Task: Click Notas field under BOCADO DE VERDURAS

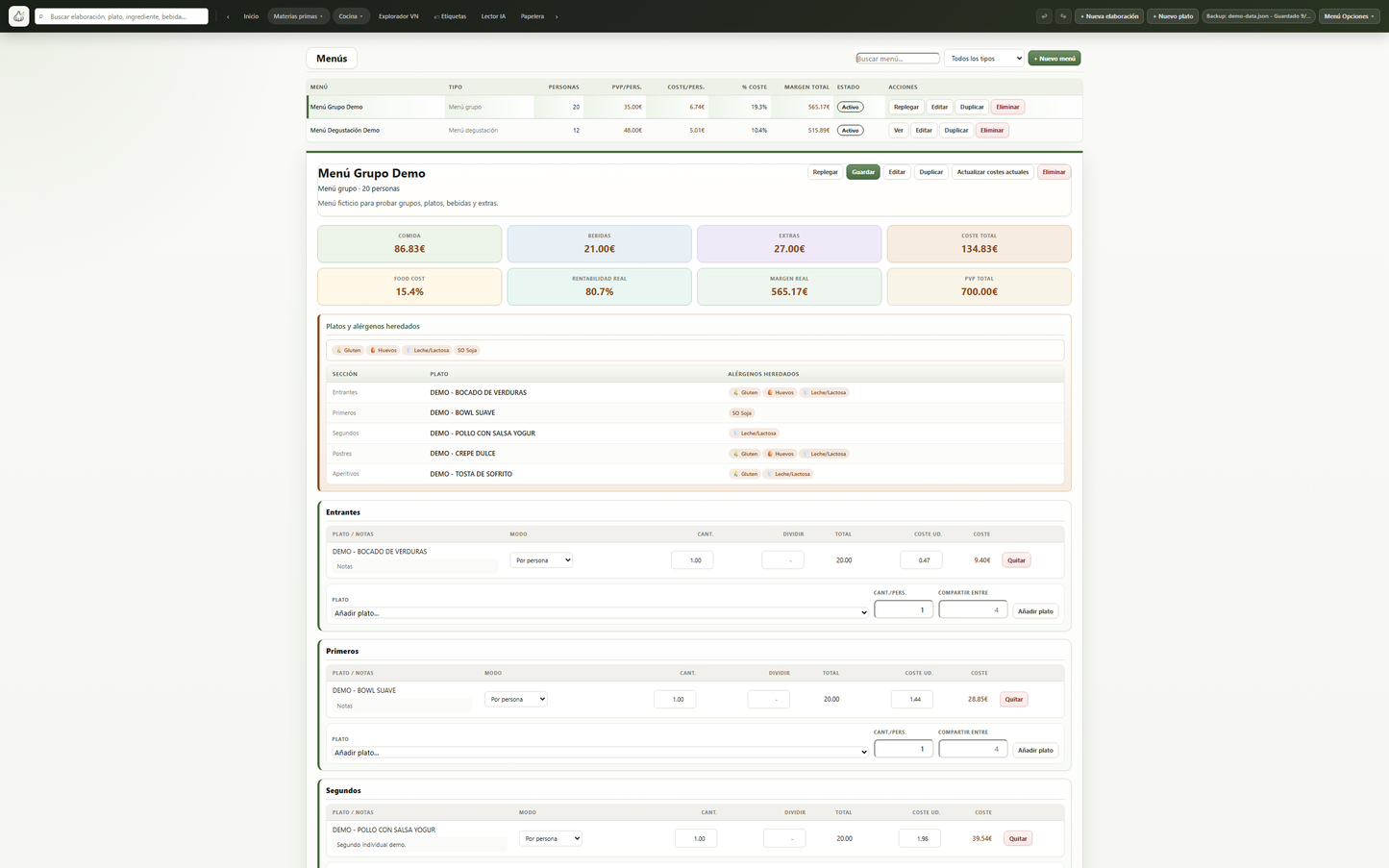Action: point(415,567)
